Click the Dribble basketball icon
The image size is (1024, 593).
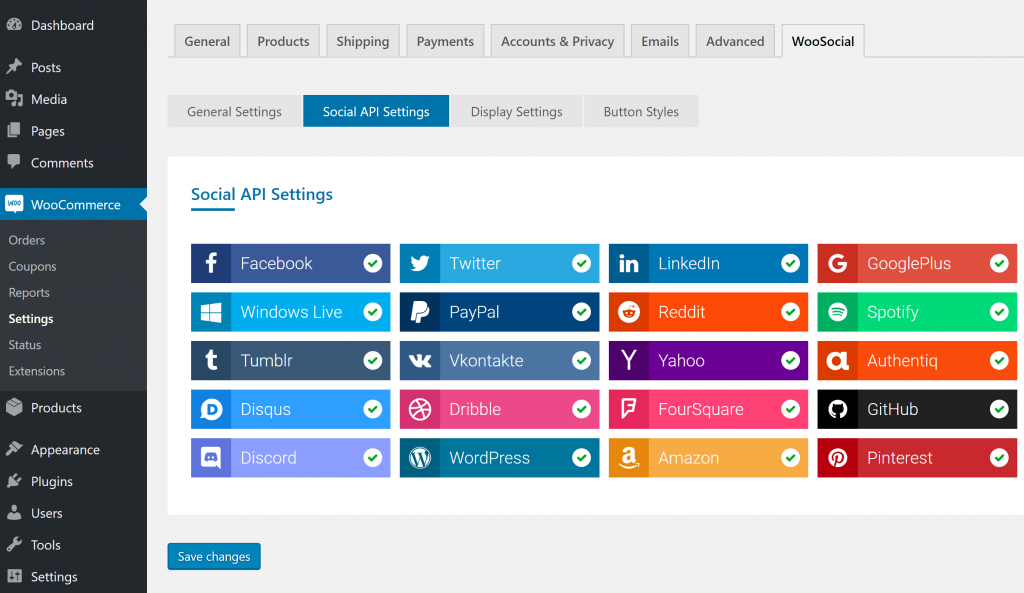click(x=420, y=409)
